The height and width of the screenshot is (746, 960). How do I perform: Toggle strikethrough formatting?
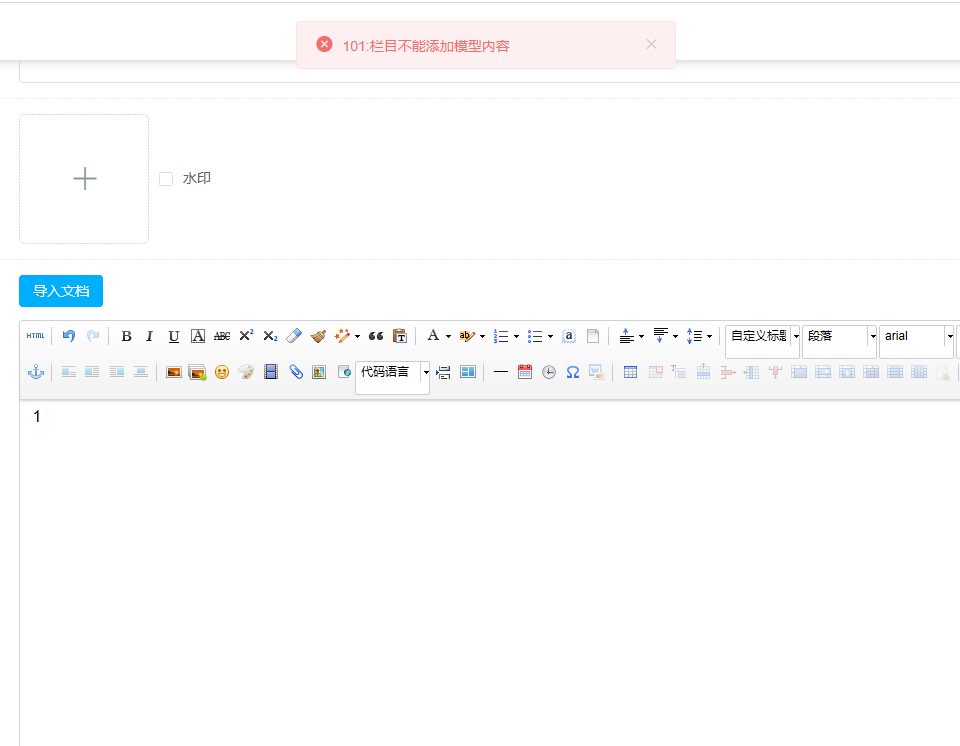pyautogui.click(x=222, y=336)
